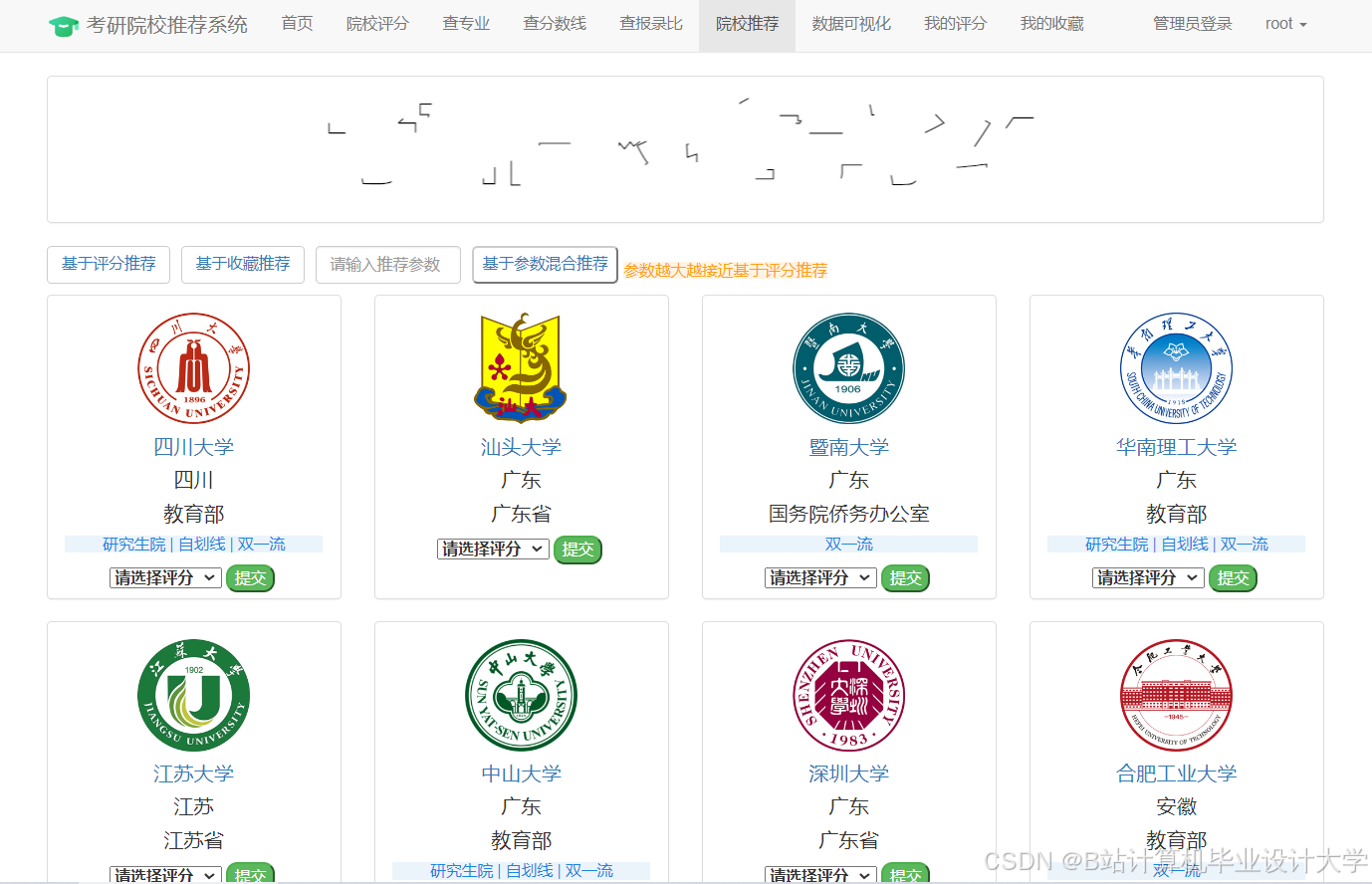Screen dimensions: 1372x884
Task: Open the 查分数线 menu item
Action: point(556,23)
